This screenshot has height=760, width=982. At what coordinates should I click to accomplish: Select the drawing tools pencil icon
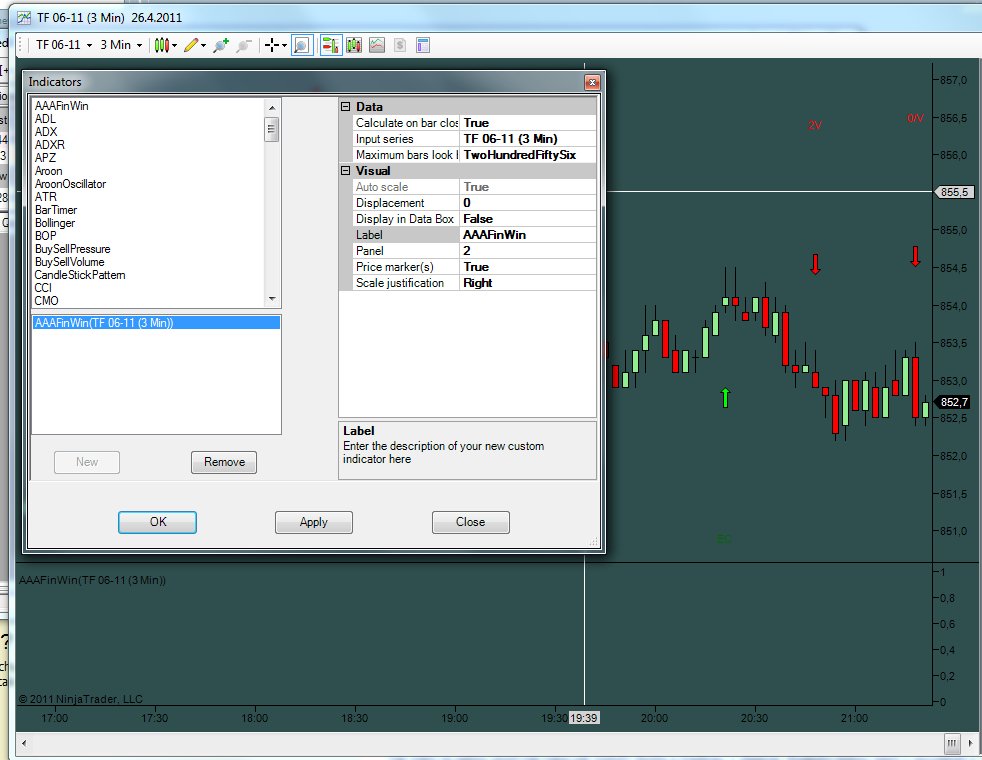(191, 45)
